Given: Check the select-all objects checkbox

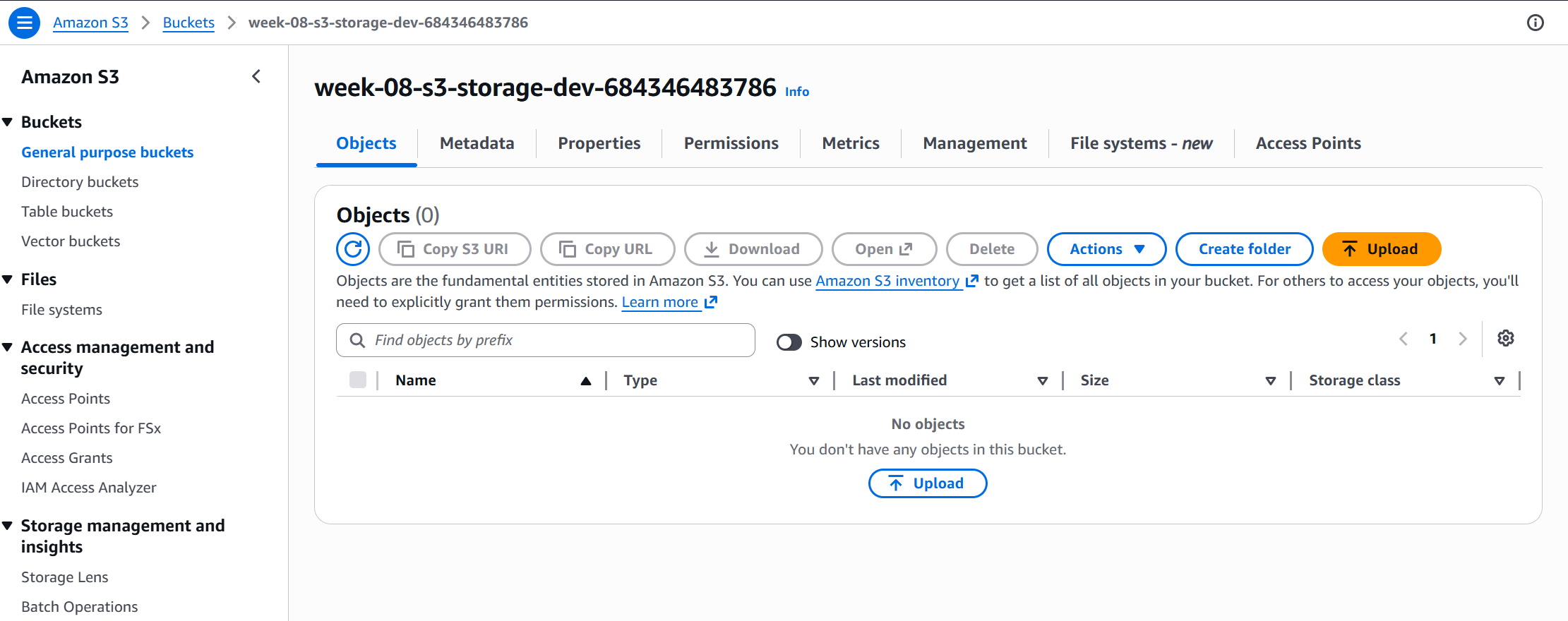Looking at the screenshot, I should pyautogui.click(x=358, y=380).
